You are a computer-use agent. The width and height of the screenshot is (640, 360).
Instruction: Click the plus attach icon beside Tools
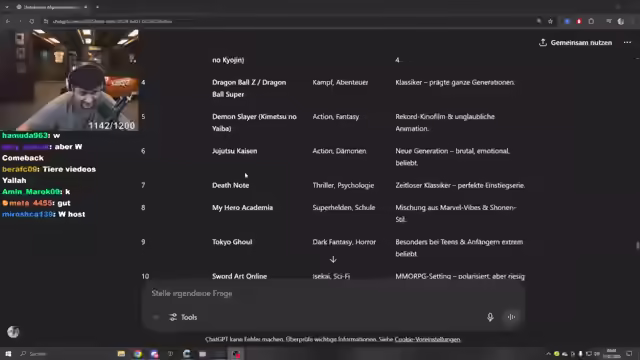point(156,317)
